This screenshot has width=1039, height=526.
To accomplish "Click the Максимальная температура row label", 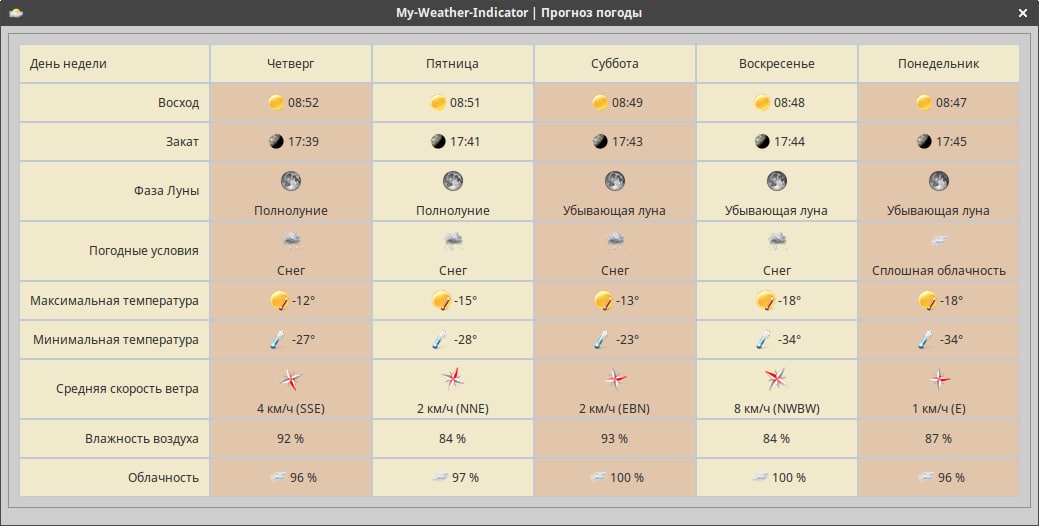I will coord(114,301).
